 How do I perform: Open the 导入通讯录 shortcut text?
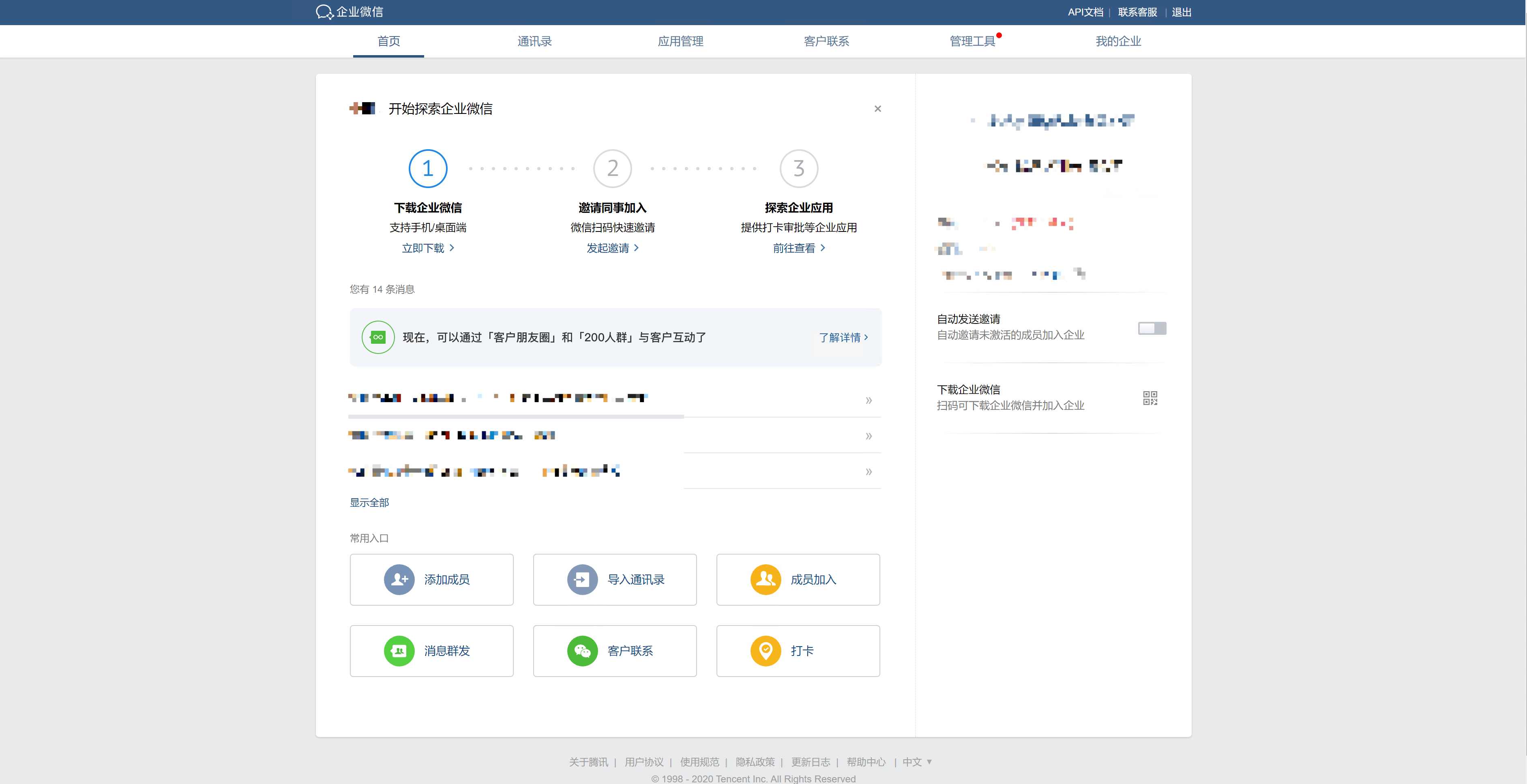(636, 580)
